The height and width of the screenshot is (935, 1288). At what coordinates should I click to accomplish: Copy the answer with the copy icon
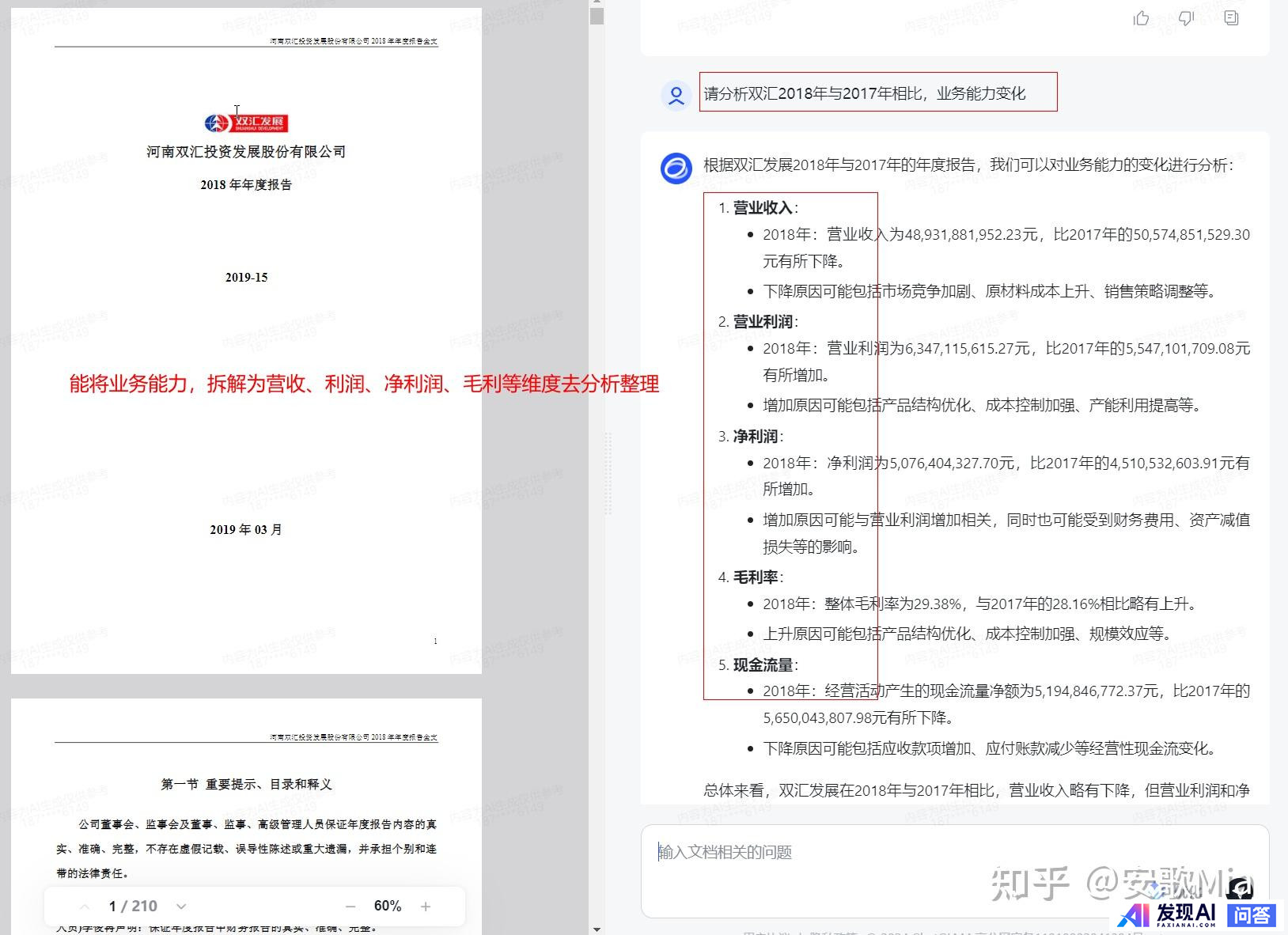(1231, 18)
